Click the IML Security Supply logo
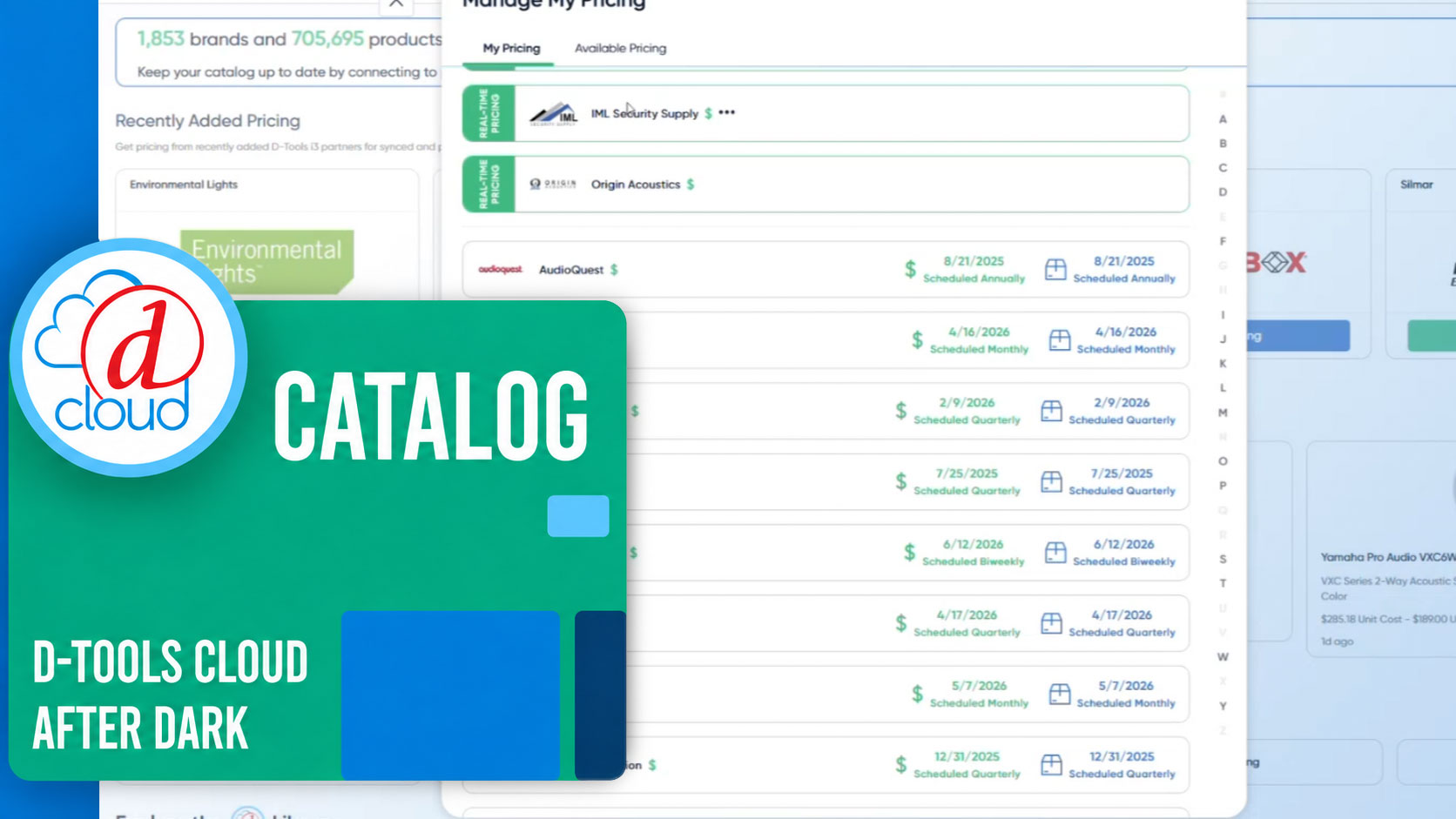This screenshot has width=1456, height=819. pos(554,113)
